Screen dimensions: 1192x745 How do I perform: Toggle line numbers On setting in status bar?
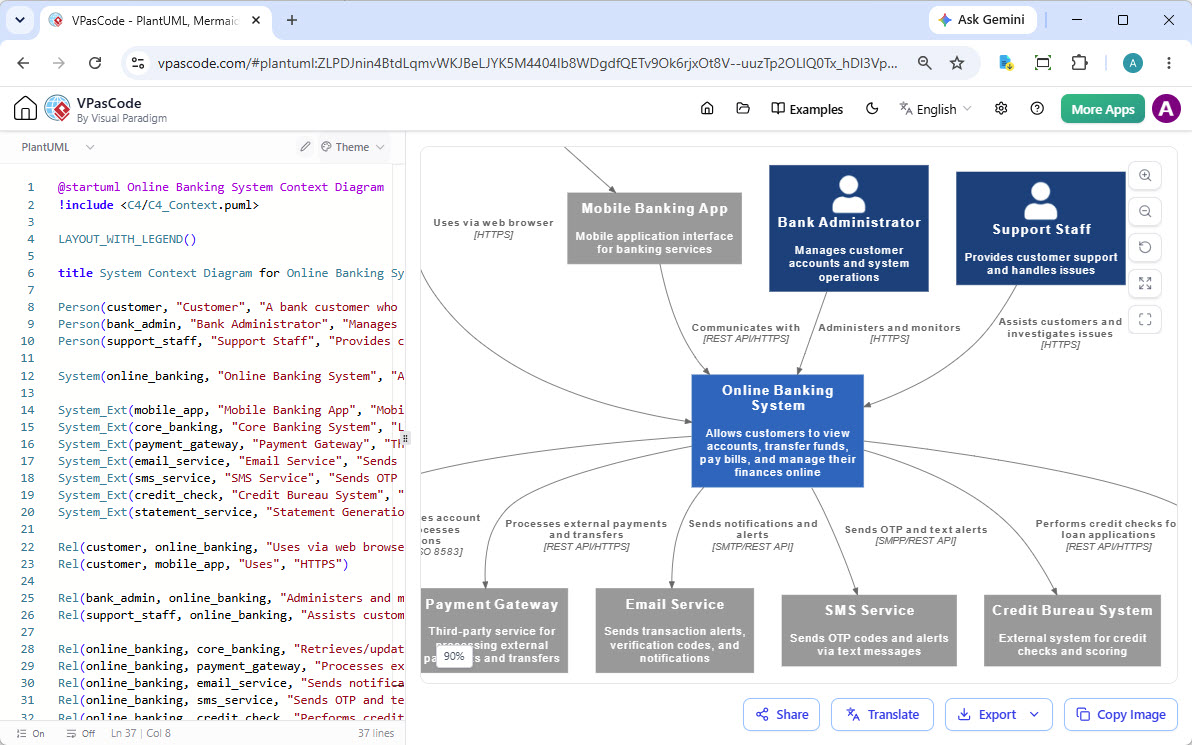30,734
